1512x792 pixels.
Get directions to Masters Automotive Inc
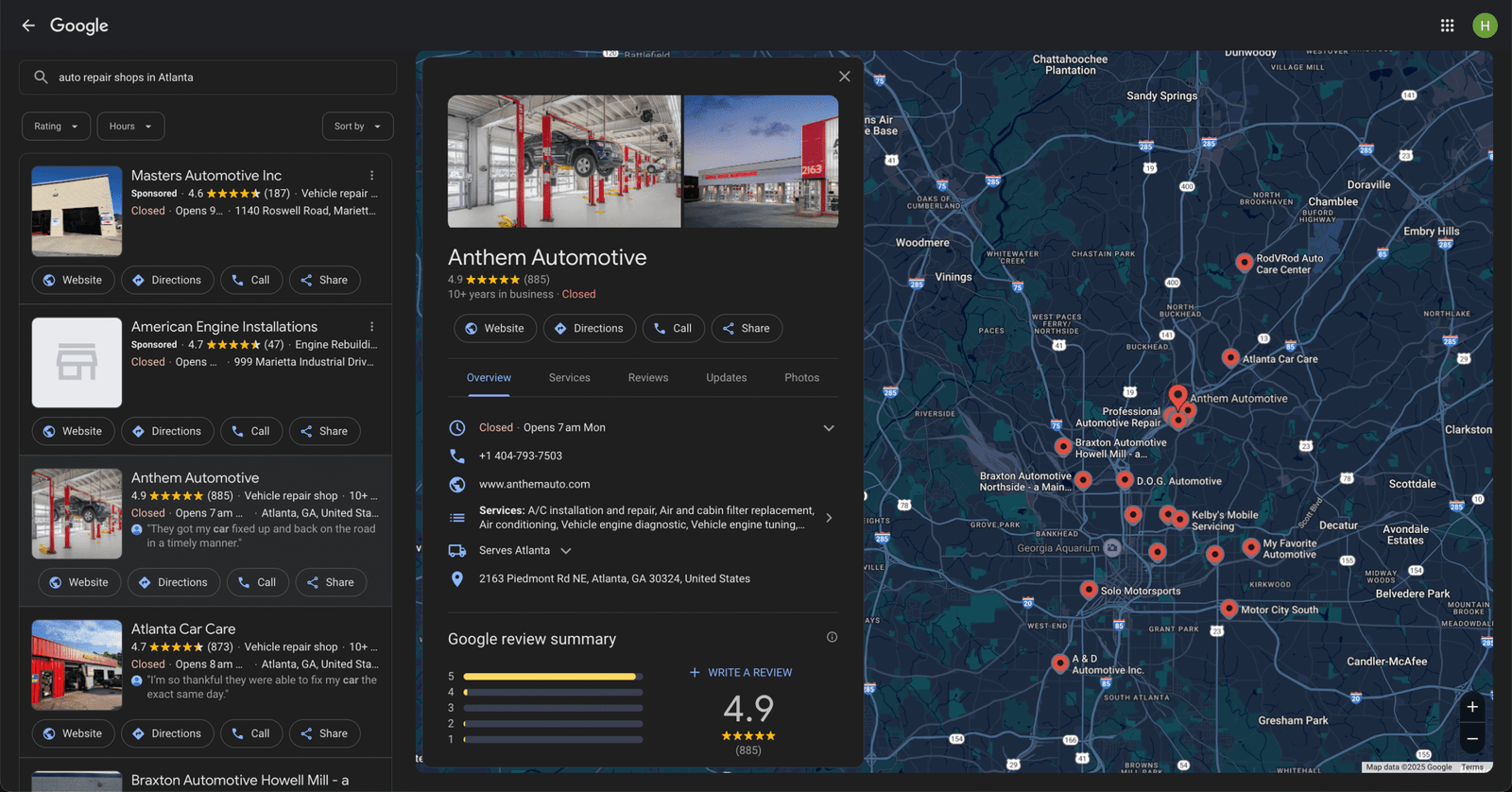point(167,280)
